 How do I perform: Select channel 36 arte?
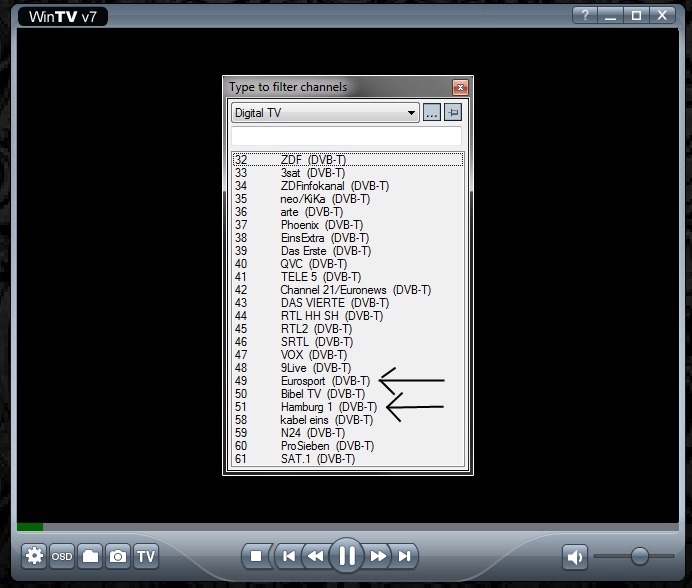tap(348, 212)
